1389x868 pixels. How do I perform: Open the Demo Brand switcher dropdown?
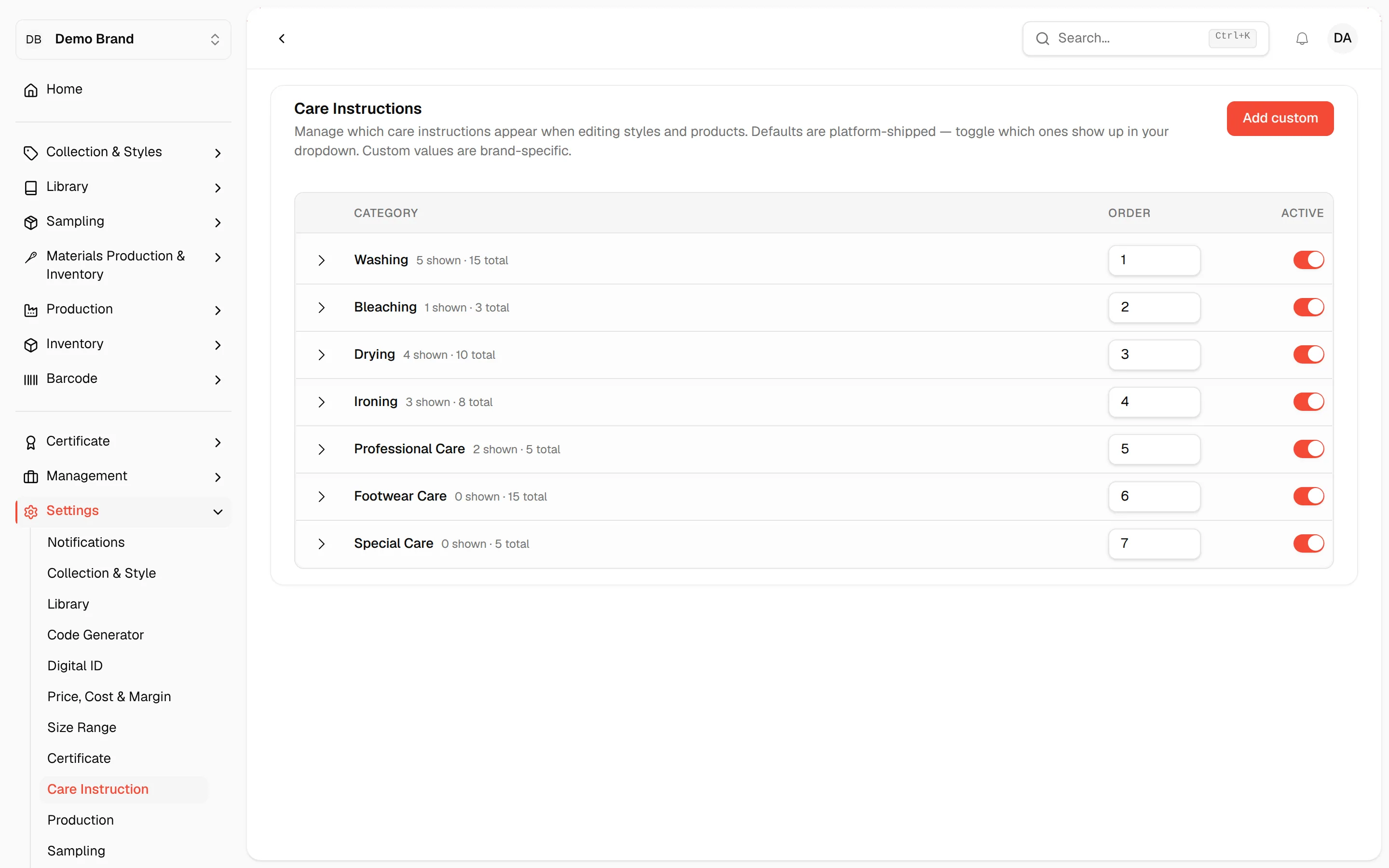(123, 39)
